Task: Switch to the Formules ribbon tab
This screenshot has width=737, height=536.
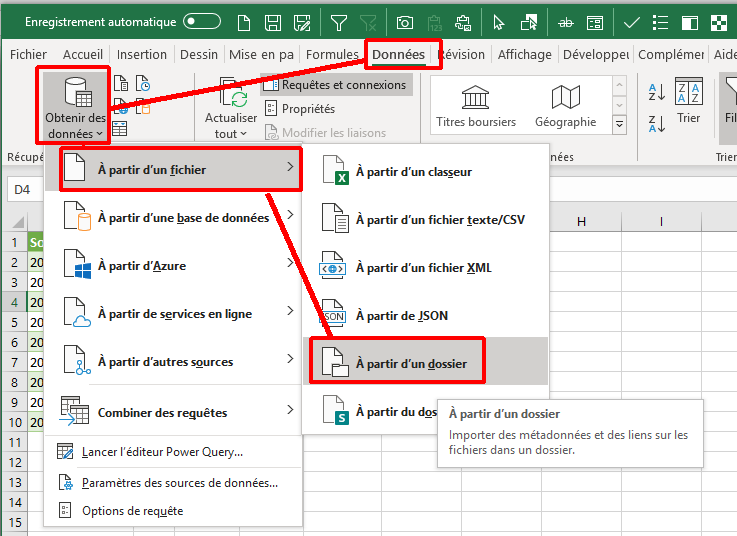Action: tap(332, 55)
